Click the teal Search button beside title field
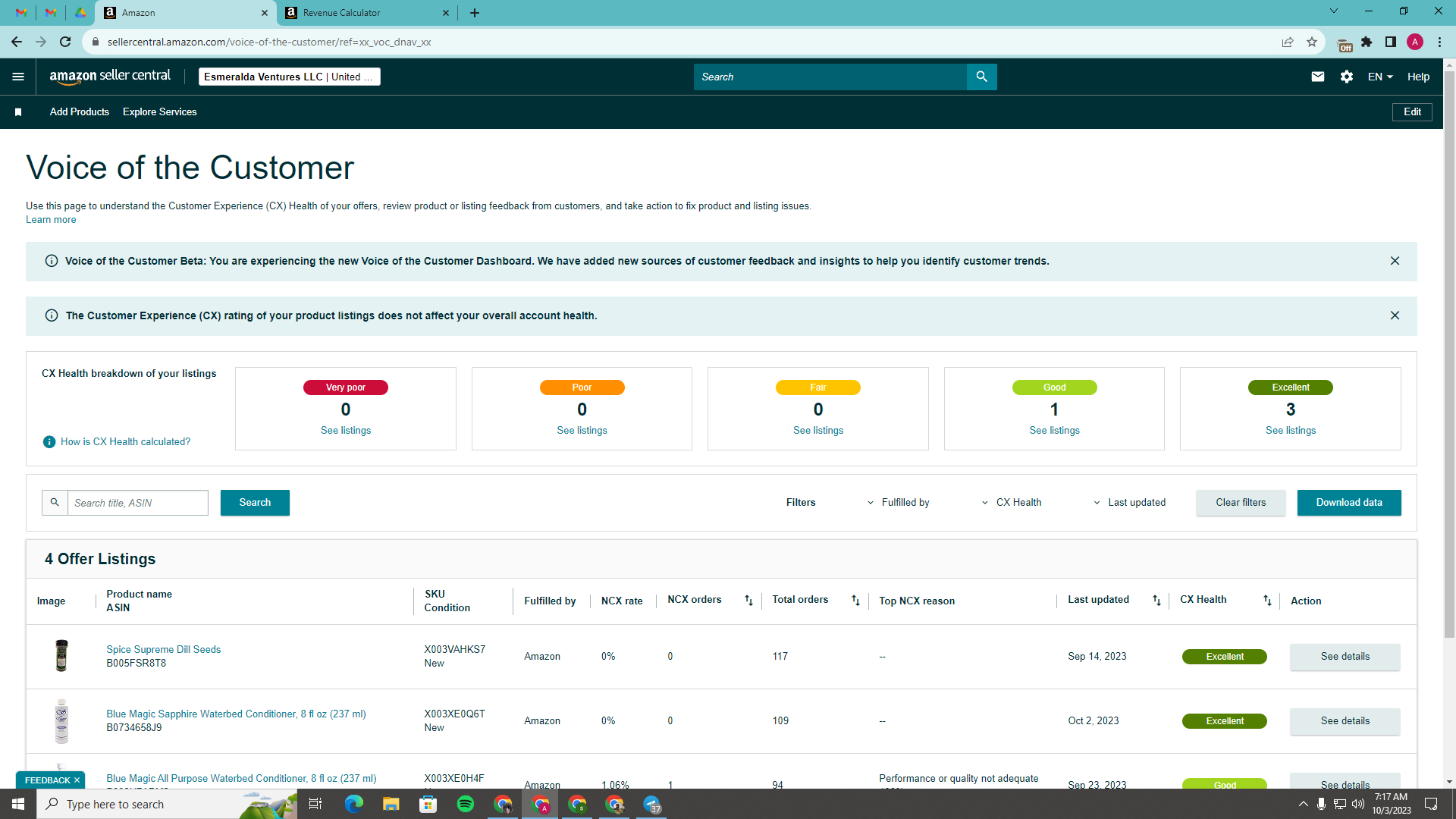1456x819 pixels. click(x=255, y=503)
